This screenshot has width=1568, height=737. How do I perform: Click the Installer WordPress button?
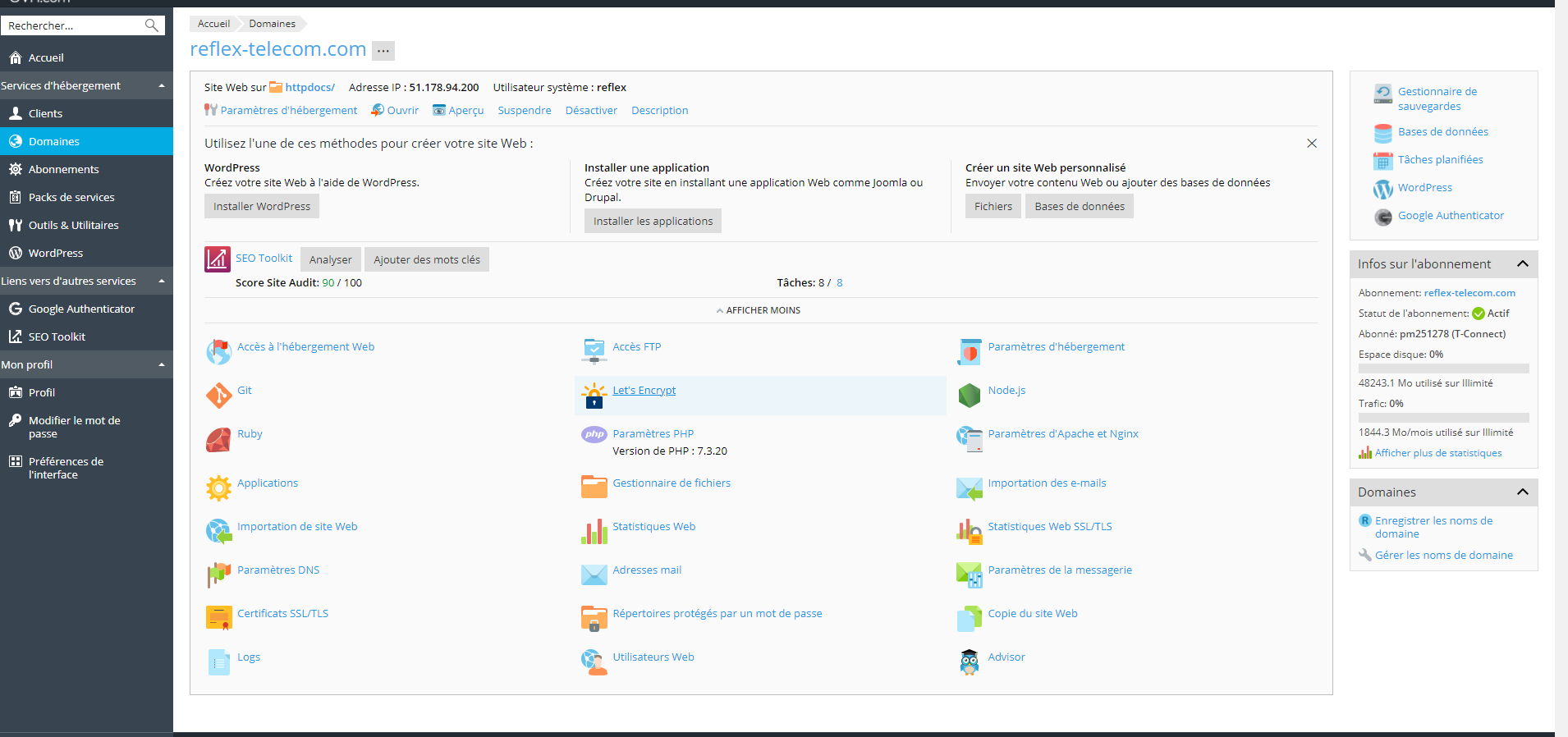coord(262,206)
